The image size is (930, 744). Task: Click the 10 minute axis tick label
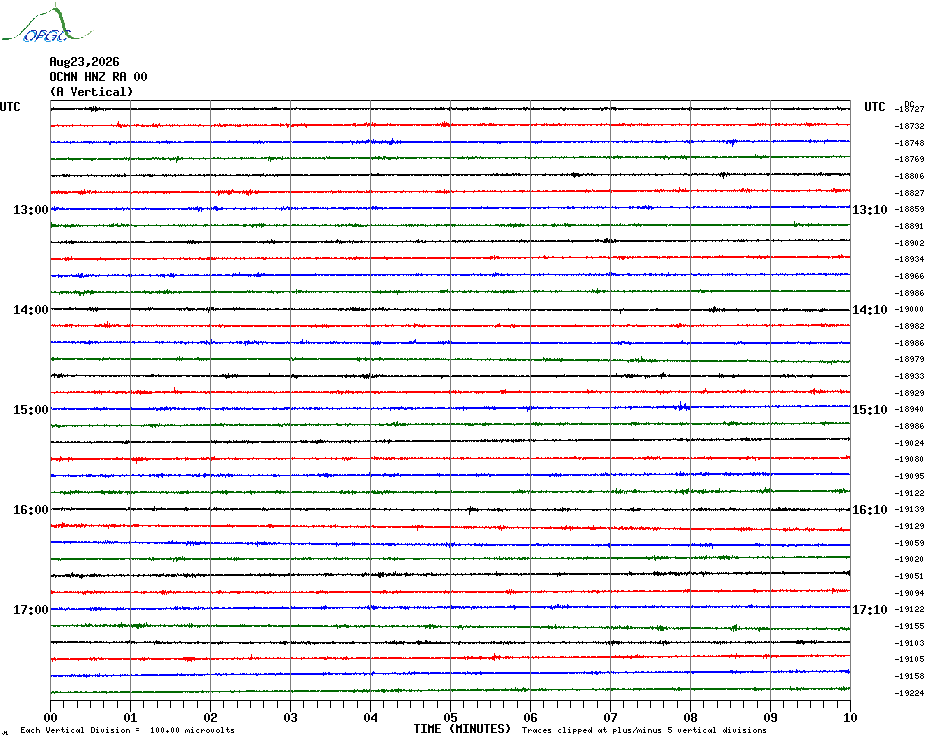pyautogui.click(x=851, y=717)
